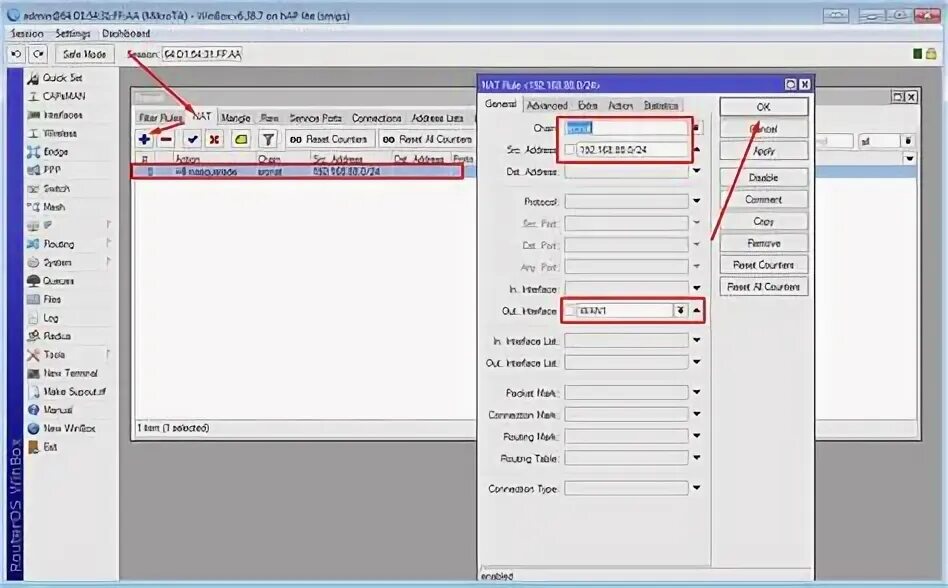This screenshot has width=948, height=588.
Task: Toggle the Safe Mode button
Action: point(84,54)
